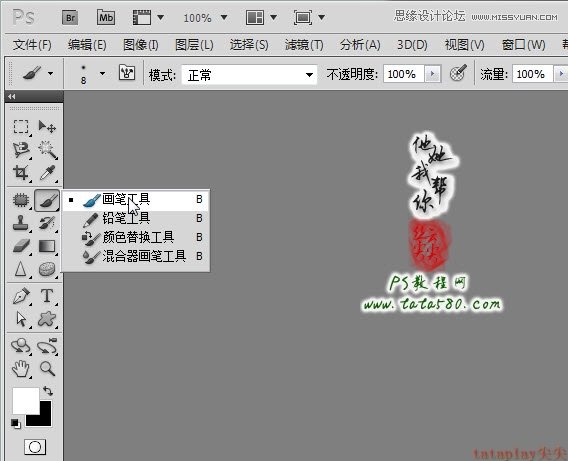Toggle tablet pressure for opacity
The height and width of the screenshot is (461, 568).
point(458,74)
